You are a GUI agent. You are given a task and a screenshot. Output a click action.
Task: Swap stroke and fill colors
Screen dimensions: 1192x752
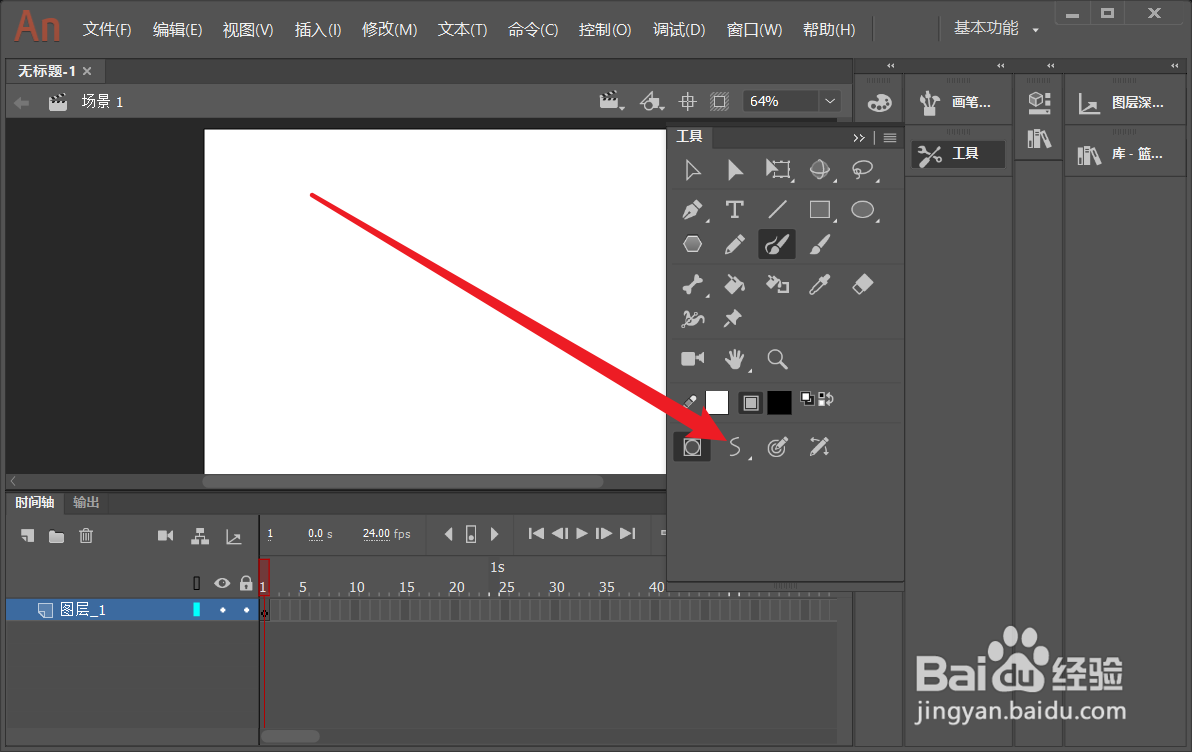pos(826,398)
